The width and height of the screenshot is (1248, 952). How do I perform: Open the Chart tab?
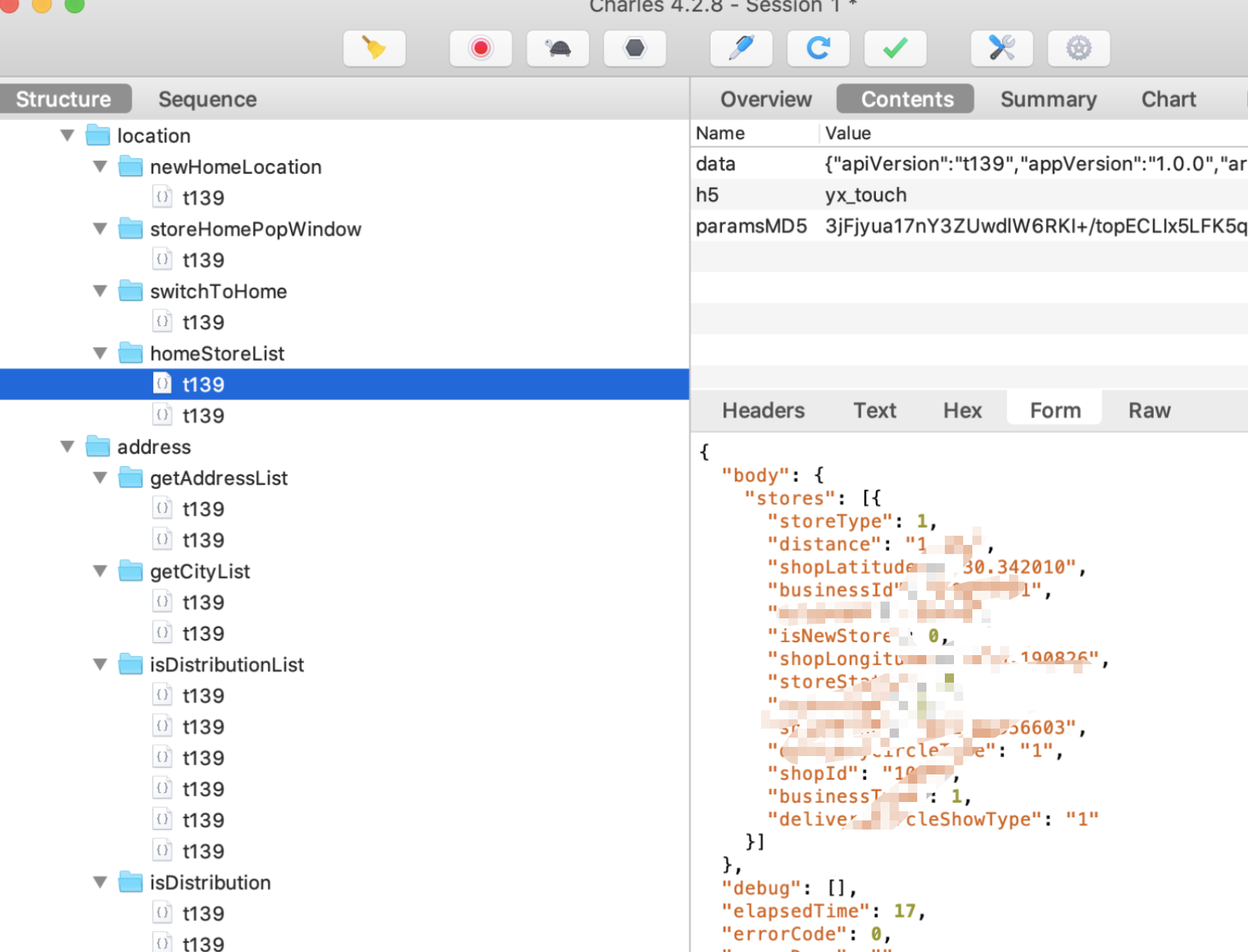pos(1168,99)
